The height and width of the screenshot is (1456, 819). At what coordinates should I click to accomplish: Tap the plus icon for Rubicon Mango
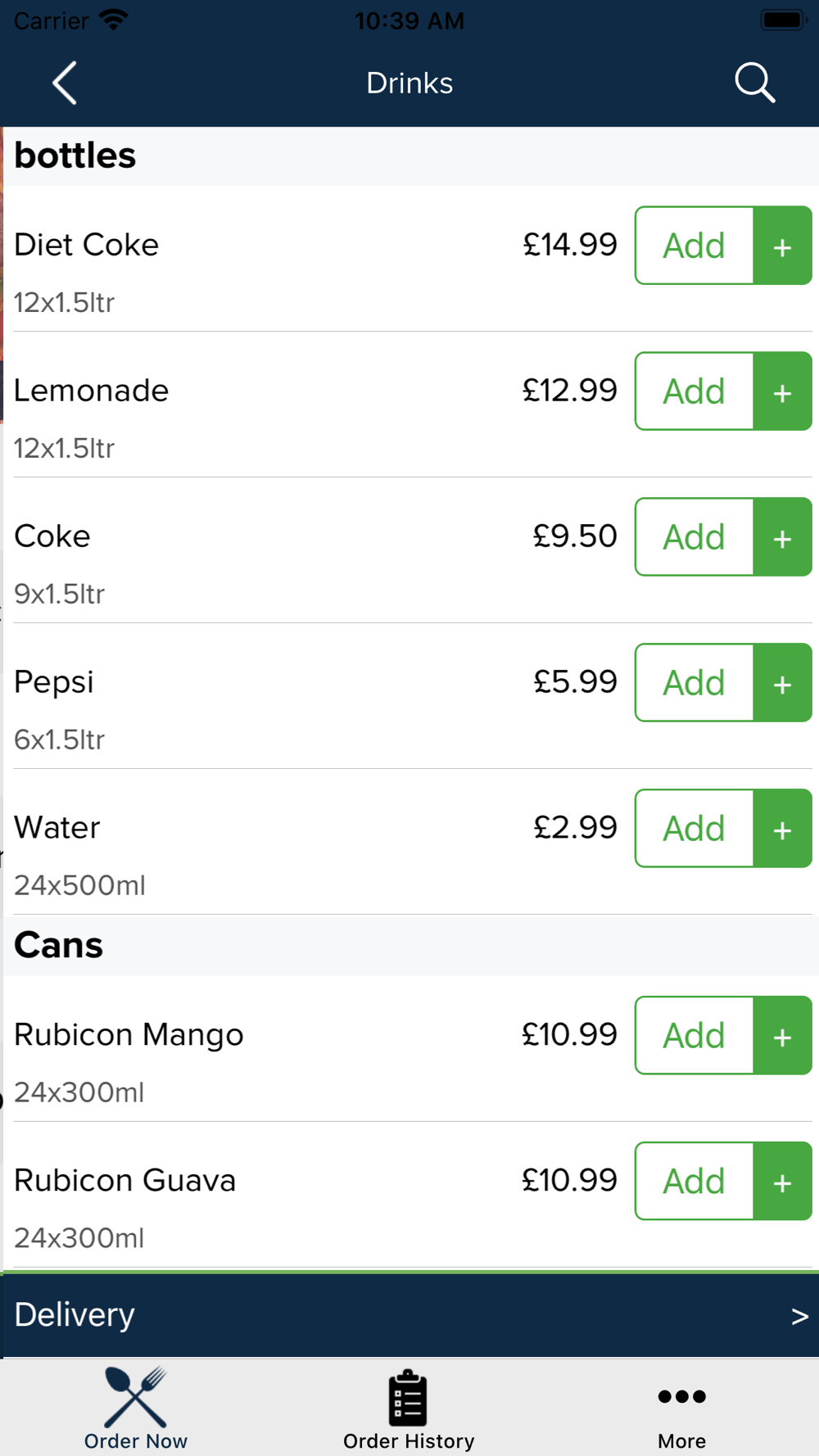[782, 1036]
